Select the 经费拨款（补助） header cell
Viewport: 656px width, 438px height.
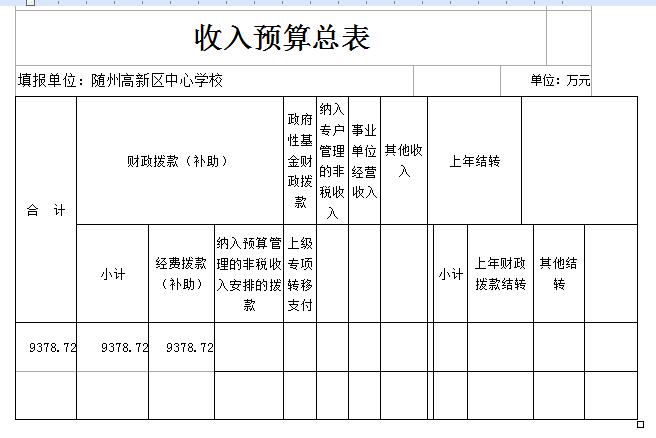pos(181,274)
